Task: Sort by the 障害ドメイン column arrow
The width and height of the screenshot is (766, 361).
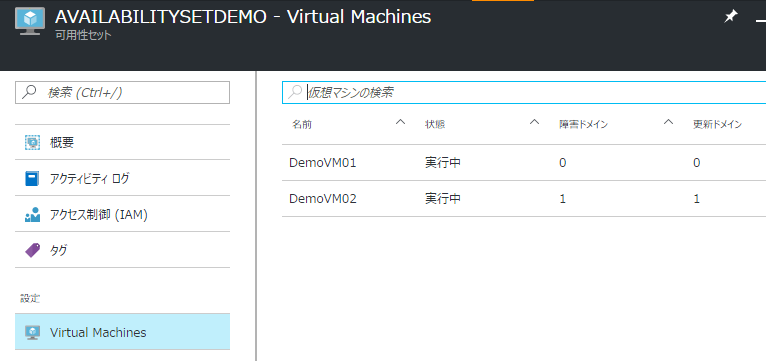Action: [668, 122]
